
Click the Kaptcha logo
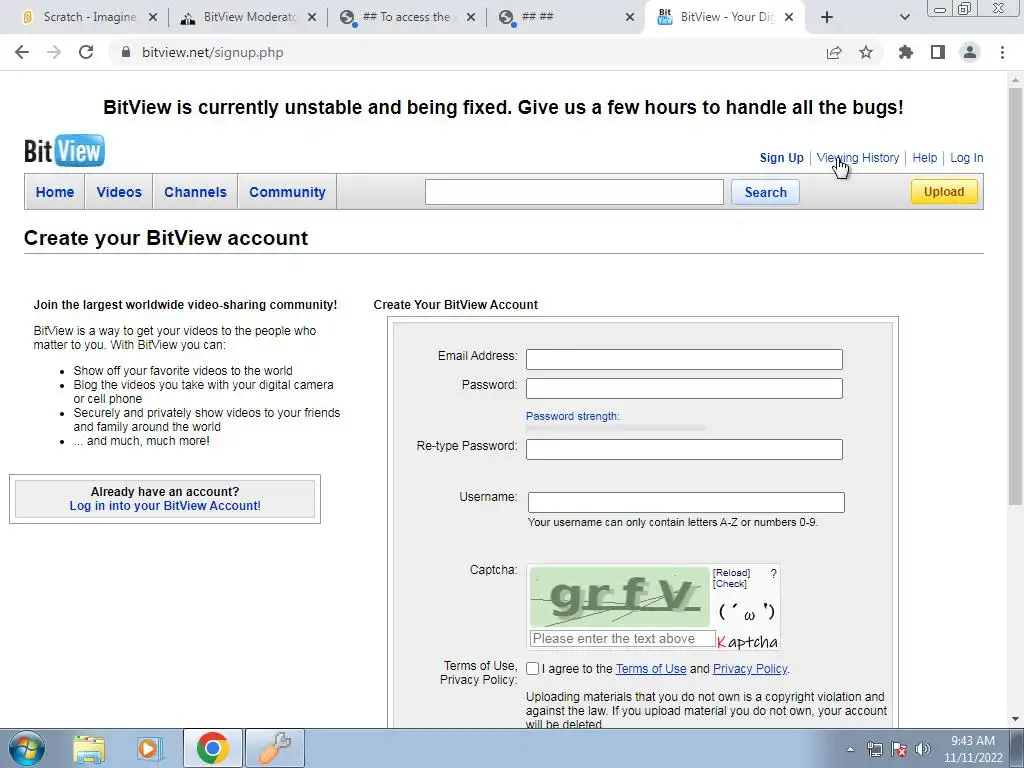pos(747,642)
